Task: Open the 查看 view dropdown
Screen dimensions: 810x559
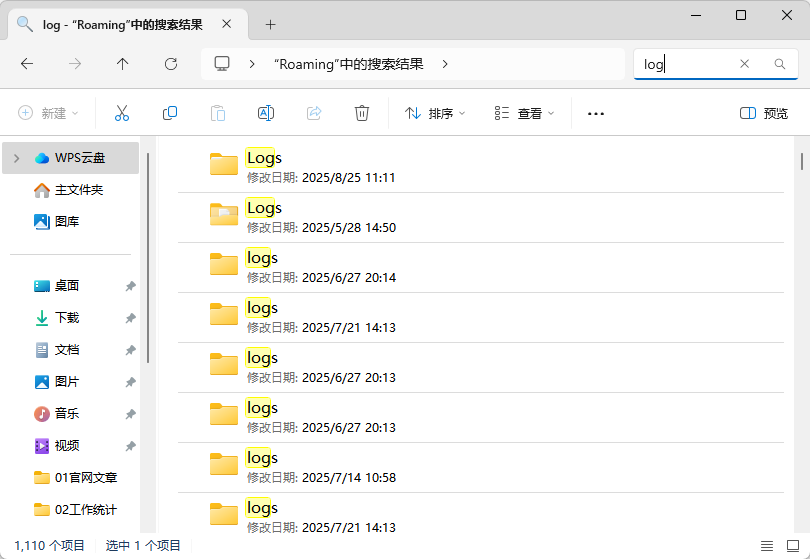Action: coord(524,113)
